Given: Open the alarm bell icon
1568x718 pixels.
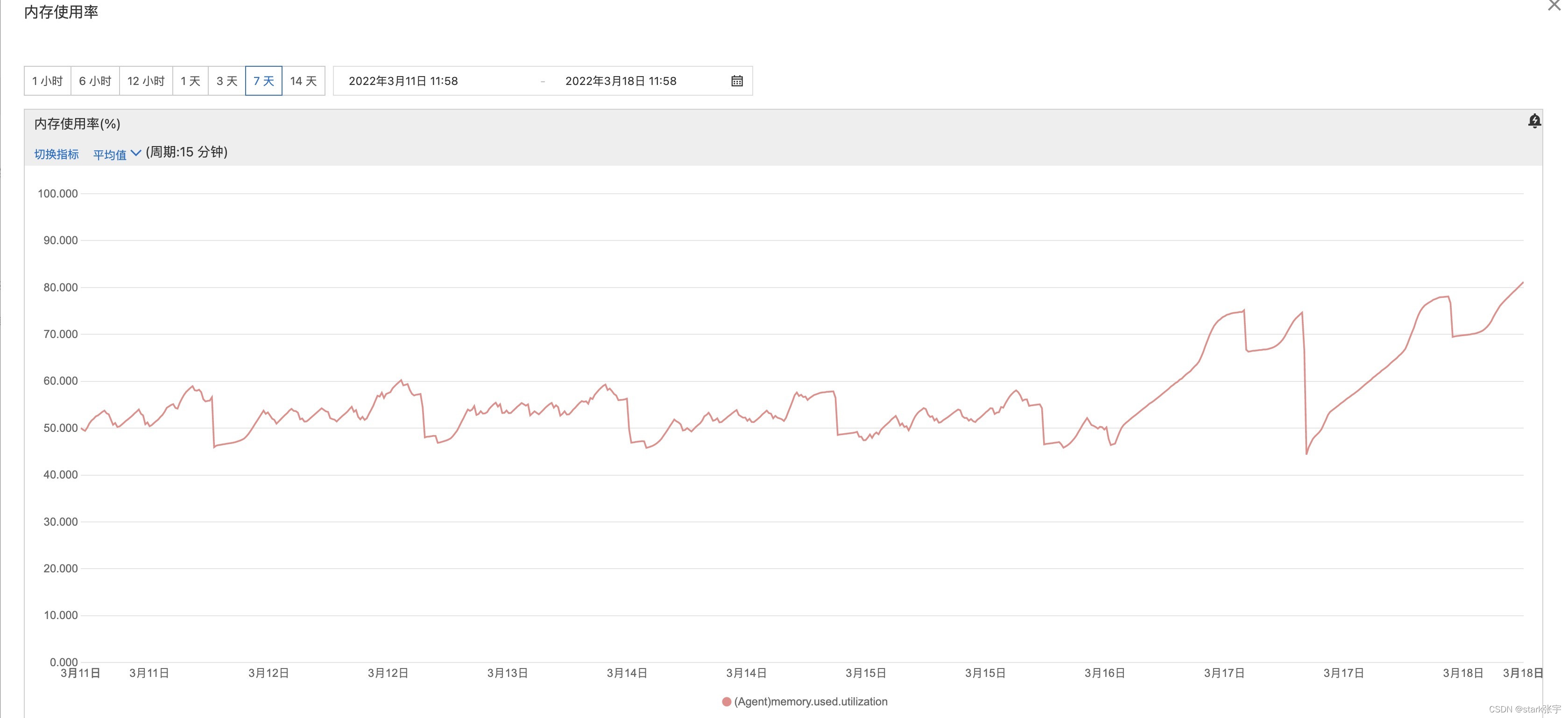Looking at the screenshot, I should [1534, 121].
